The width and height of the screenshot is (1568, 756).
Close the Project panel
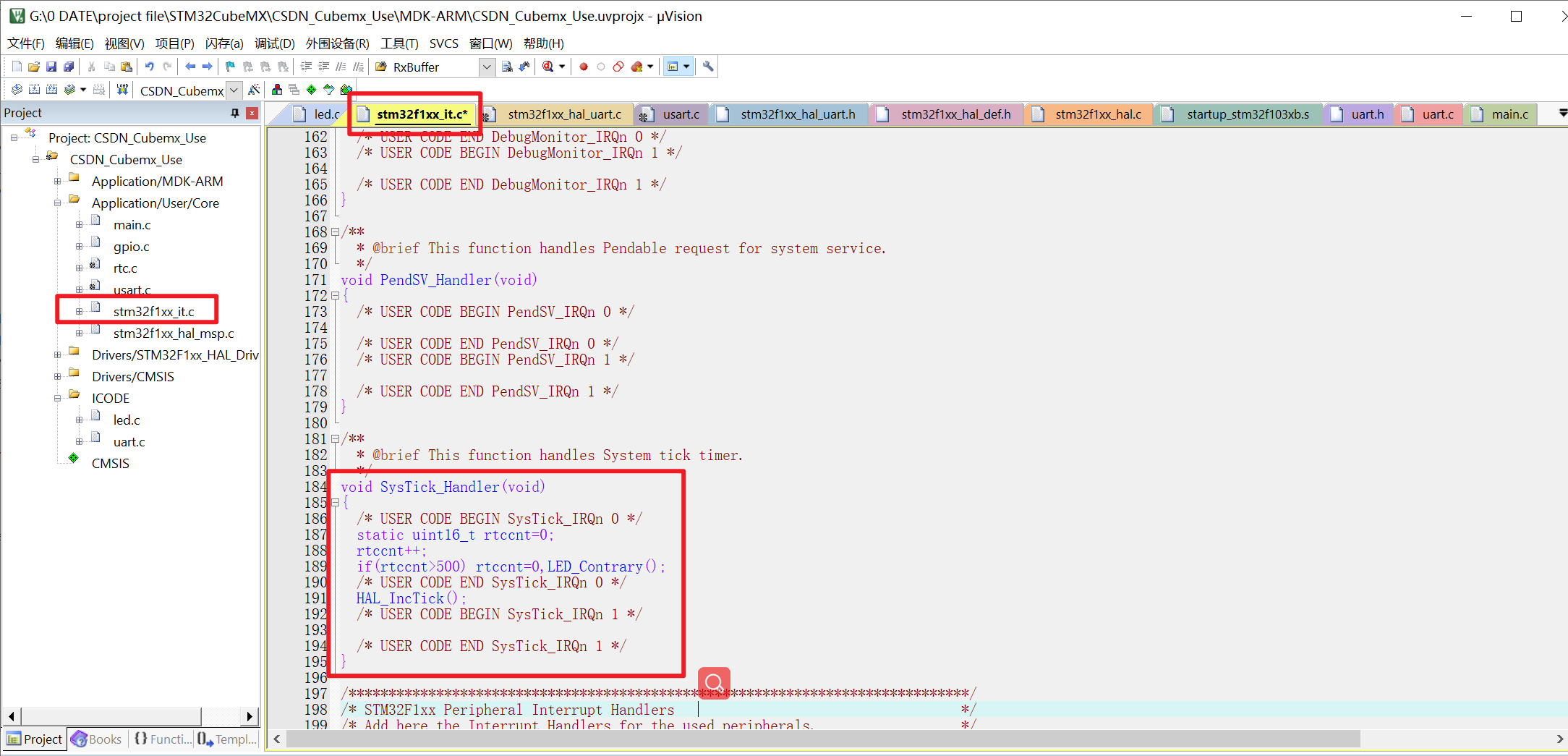point(252,113)
